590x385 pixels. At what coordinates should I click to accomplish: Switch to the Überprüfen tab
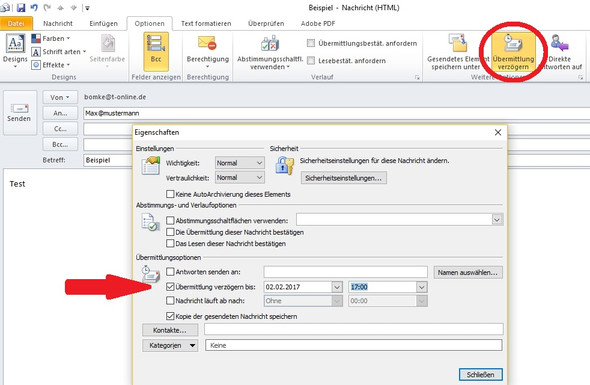(x=266, y=23)
